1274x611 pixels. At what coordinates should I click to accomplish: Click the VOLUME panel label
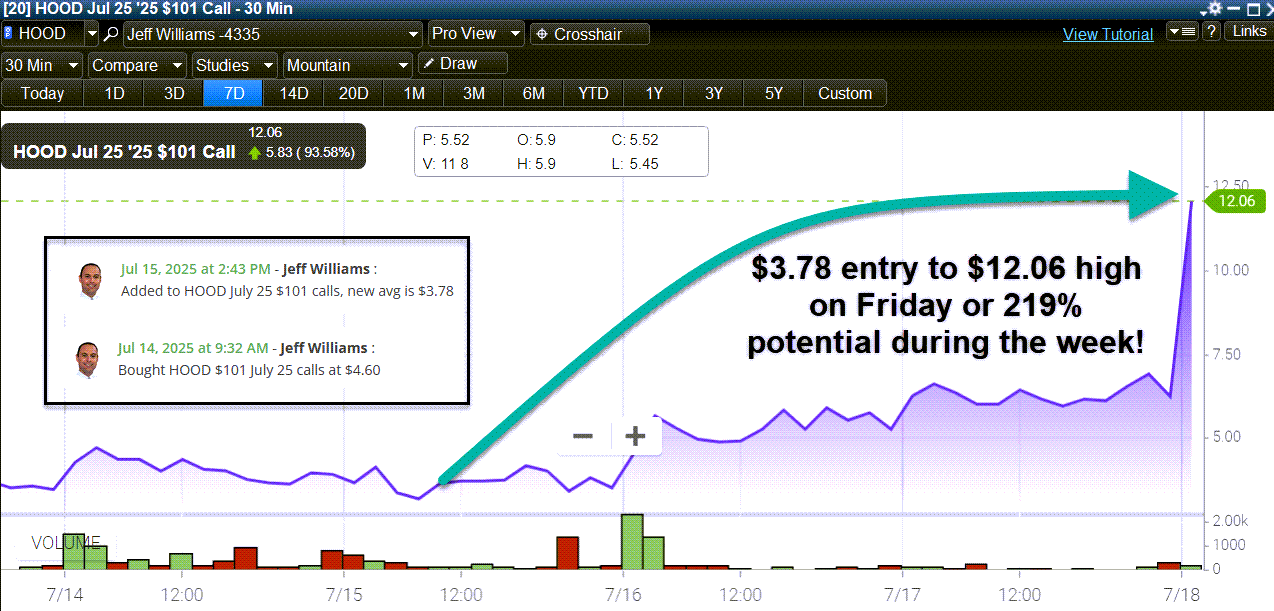tap(66, 543)
